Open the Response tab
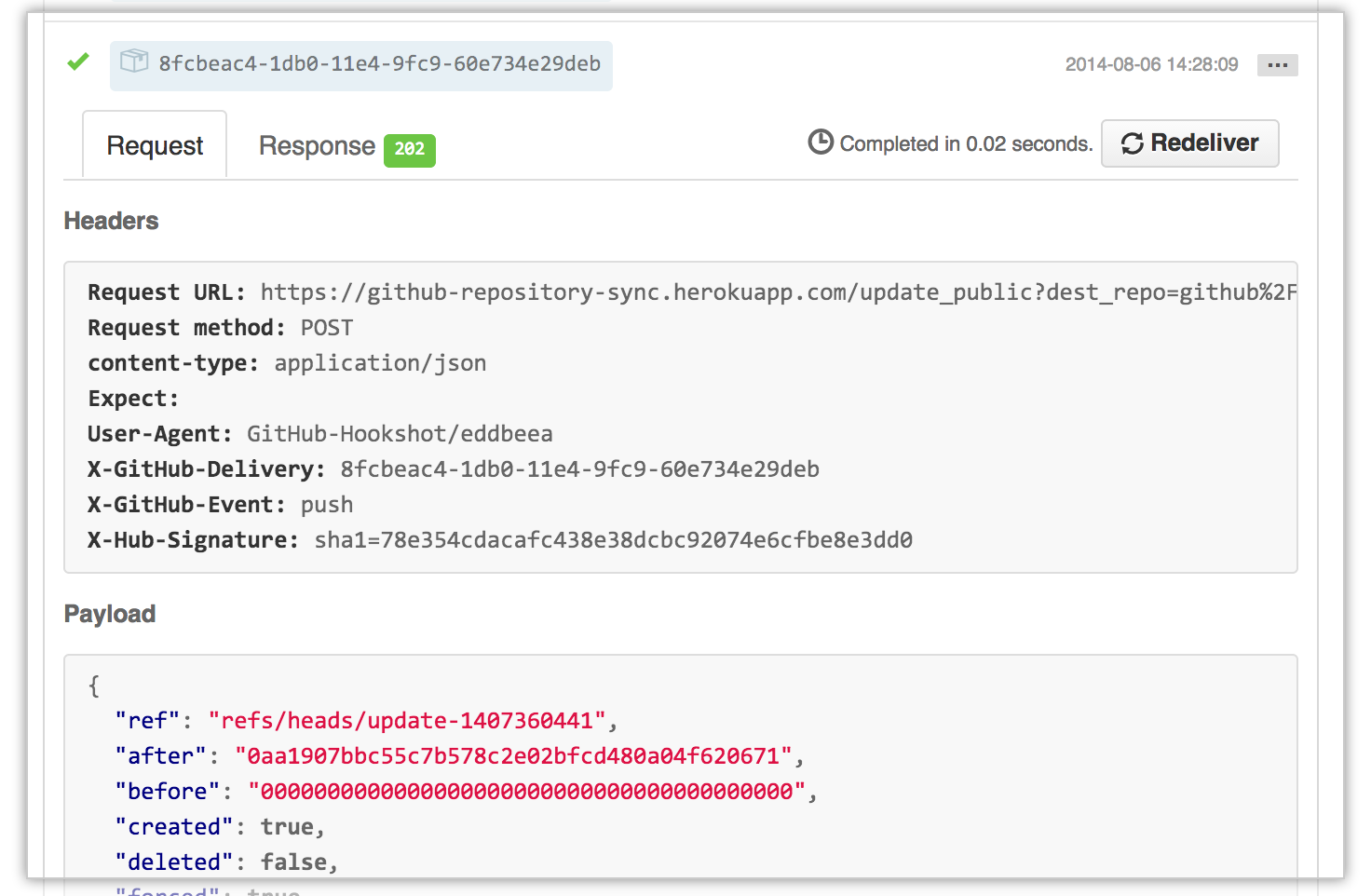Image resolution: width=1371 pixels, height=896 pixels. [317, 146]
